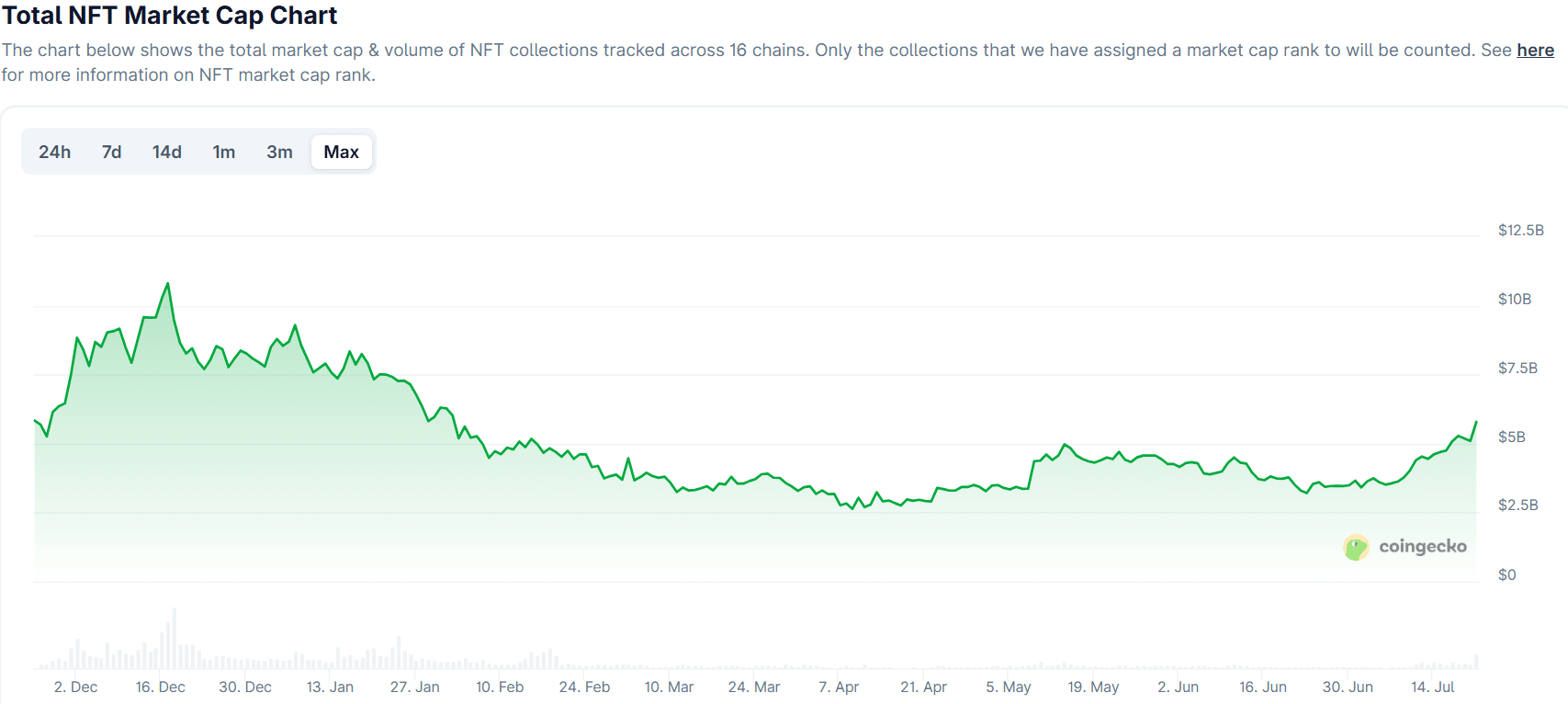Select the 24h time range tab

point(54,153)
